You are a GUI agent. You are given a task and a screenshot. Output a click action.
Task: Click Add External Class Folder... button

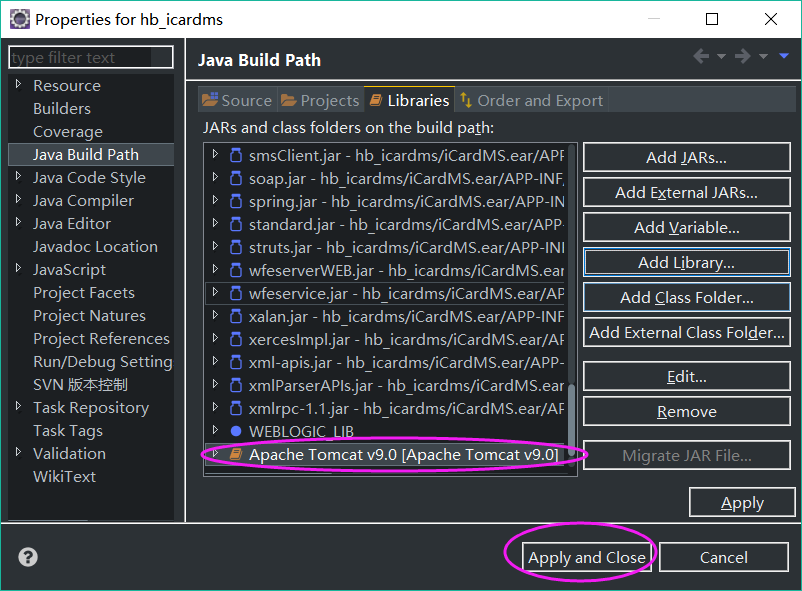[x=686, y=333]
